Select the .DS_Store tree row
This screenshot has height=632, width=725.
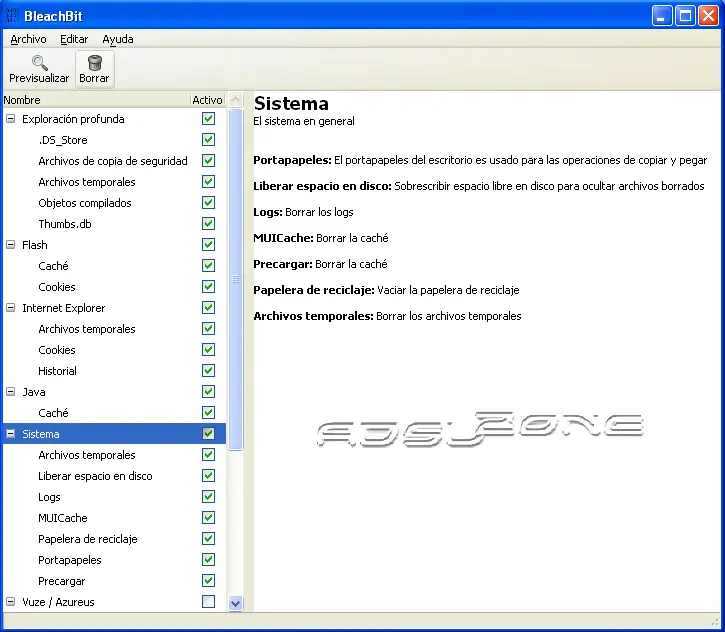click(115, 140)
